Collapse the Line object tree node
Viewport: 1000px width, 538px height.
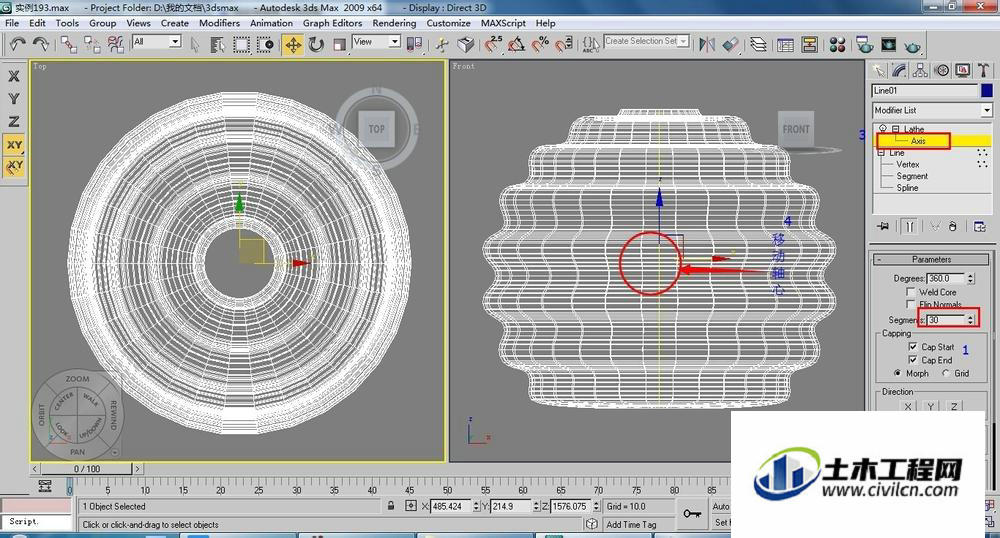(x=881, y=153)
